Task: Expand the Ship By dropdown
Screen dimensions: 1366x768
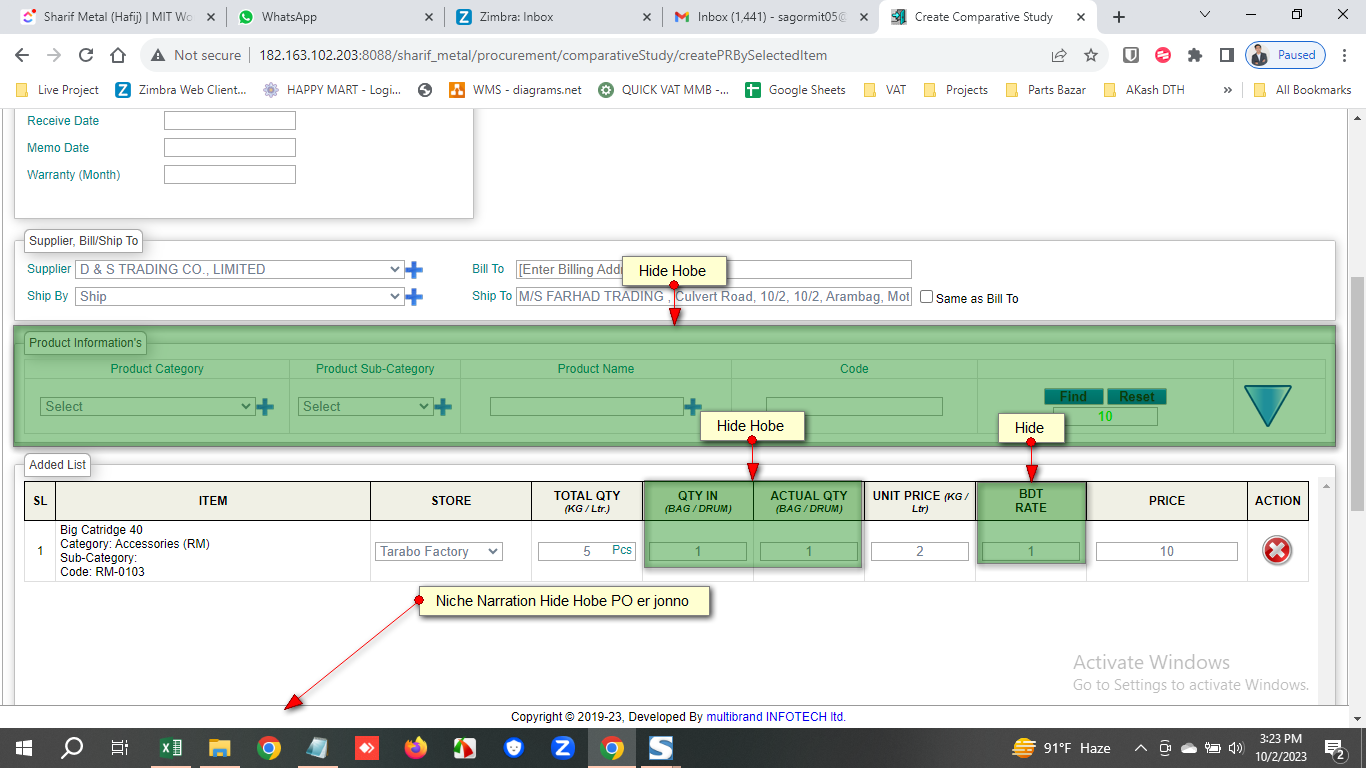Action: coord(240,297)
